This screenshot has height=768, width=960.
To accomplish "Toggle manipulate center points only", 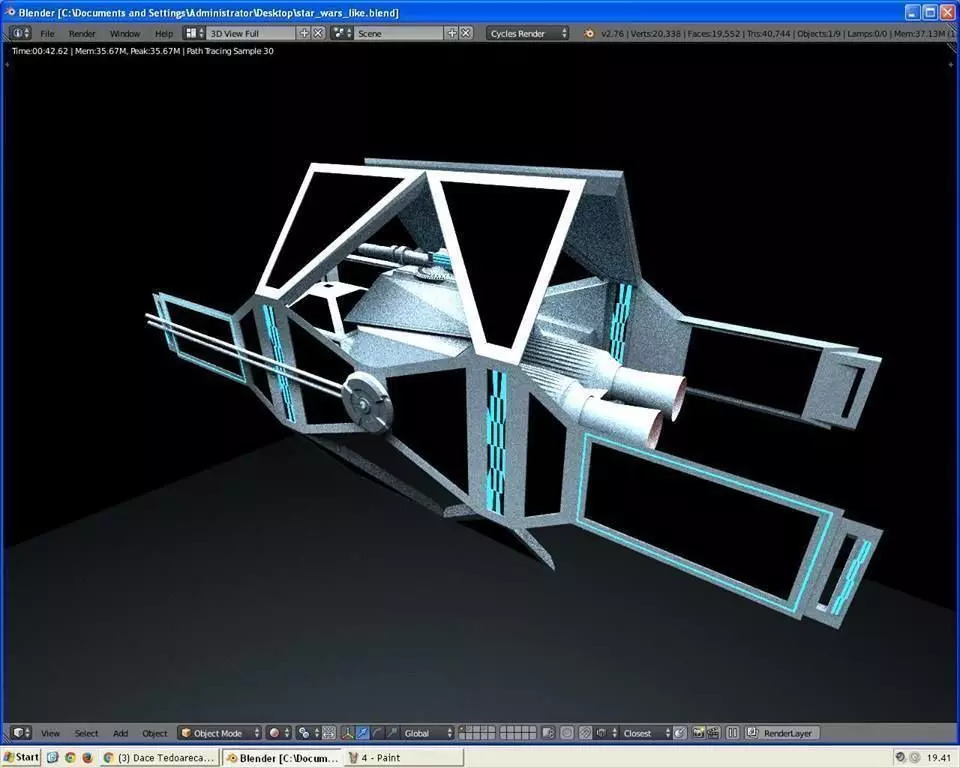I will (329, 732).
